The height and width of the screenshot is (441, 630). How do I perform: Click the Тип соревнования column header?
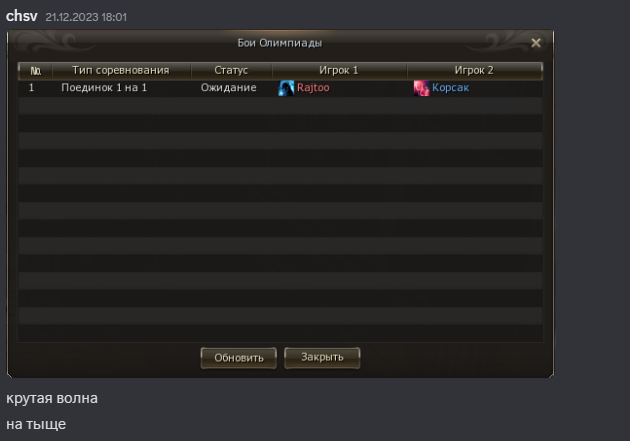(121, 70)
